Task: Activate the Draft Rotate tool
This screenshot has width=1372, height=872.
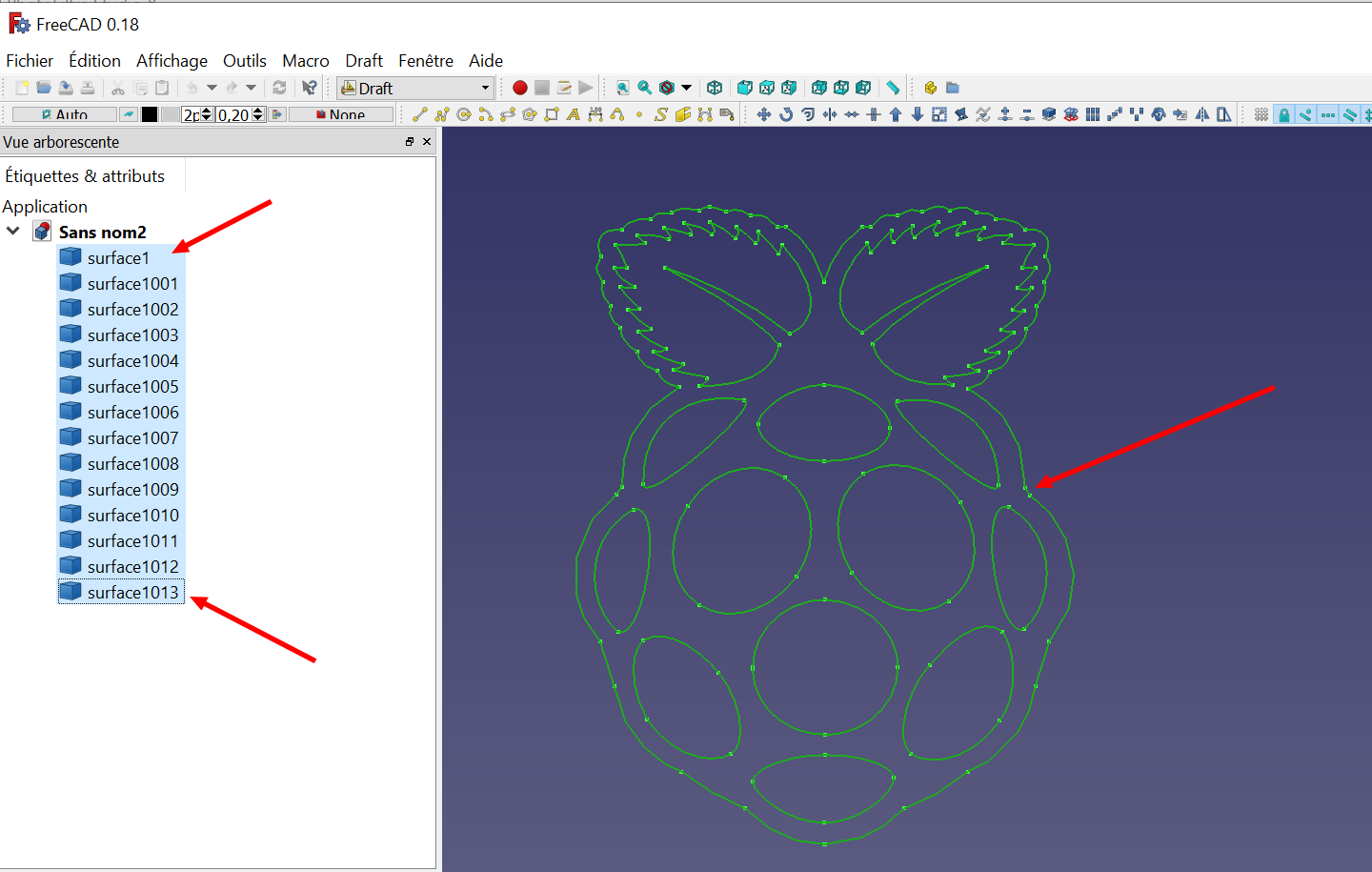Action: pos(786,114)
